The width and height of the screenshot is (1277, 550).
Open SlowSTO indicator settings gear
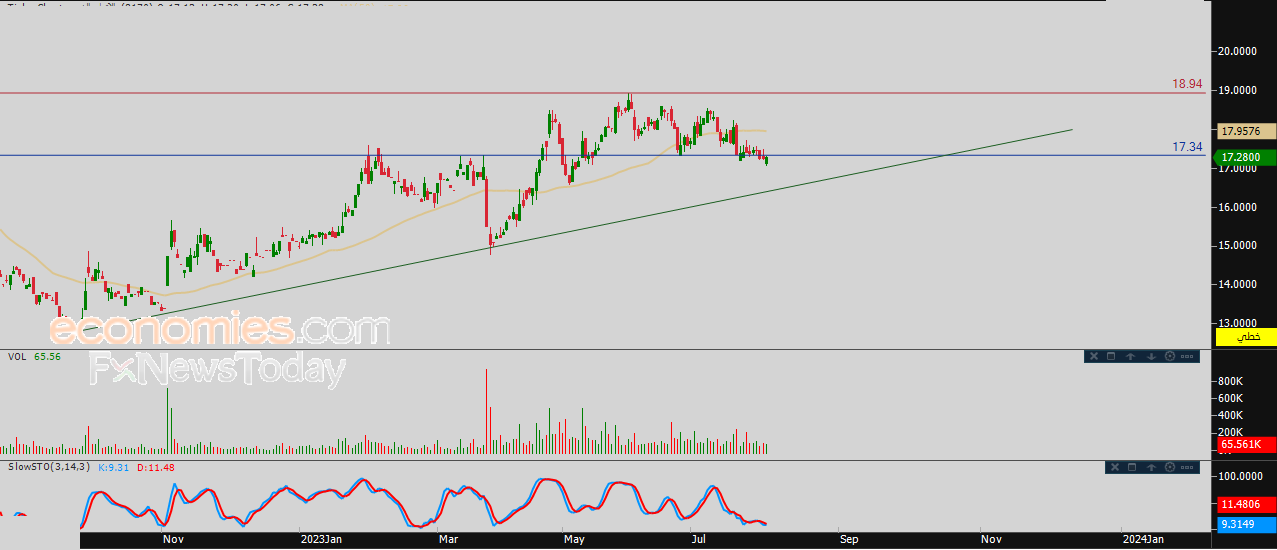point(1170,467)
